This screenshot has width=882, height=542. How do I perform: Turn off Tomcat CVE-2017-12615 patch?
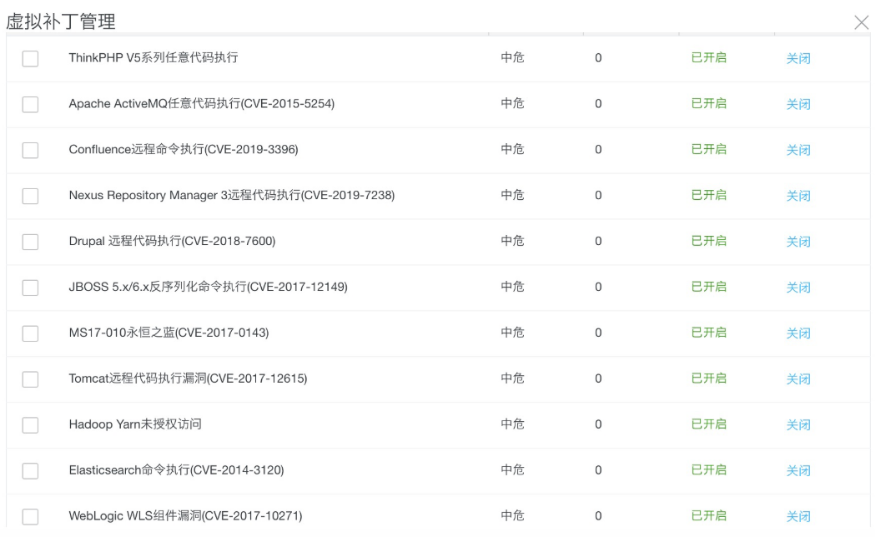tap(798, 379)
